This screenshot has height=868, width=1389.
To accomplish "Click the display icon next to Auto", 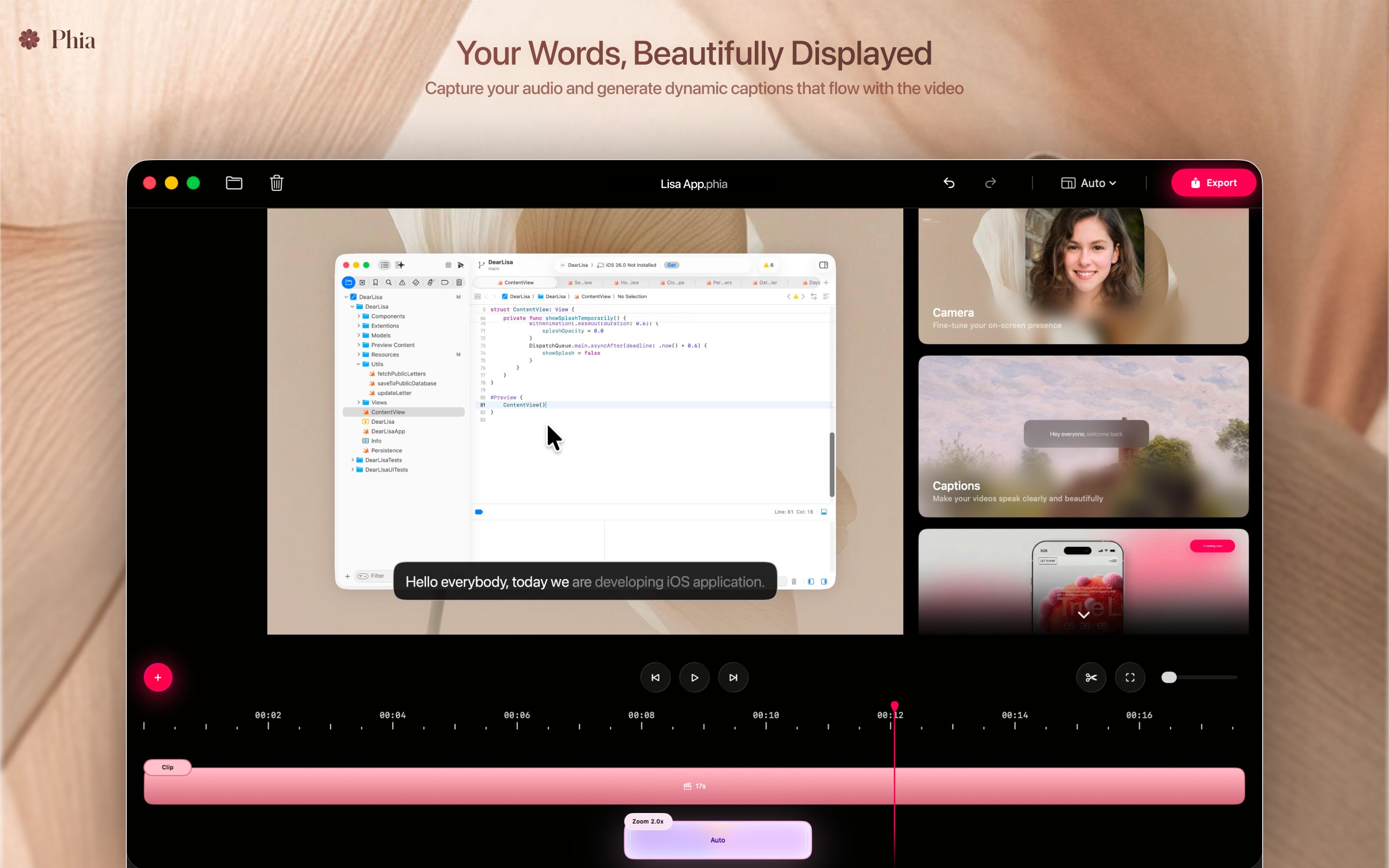I will click(1068, 183).
